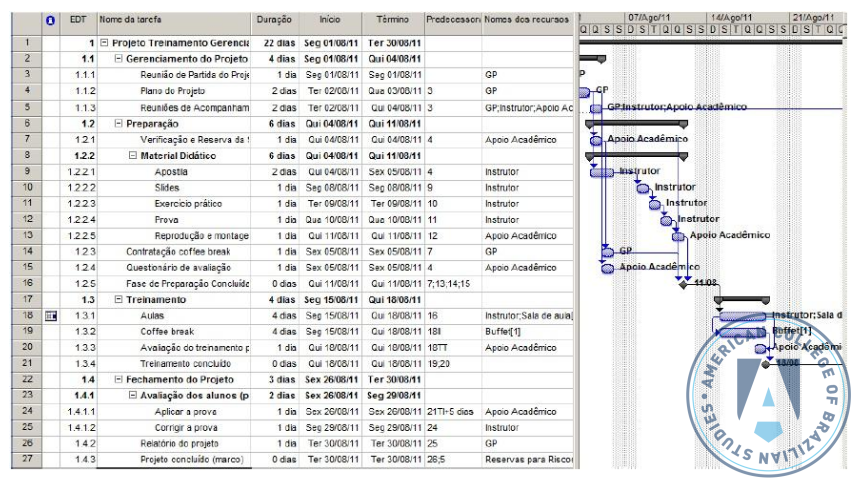Select the task Reuniões de Acompanhamento

[x=194, y=108]
